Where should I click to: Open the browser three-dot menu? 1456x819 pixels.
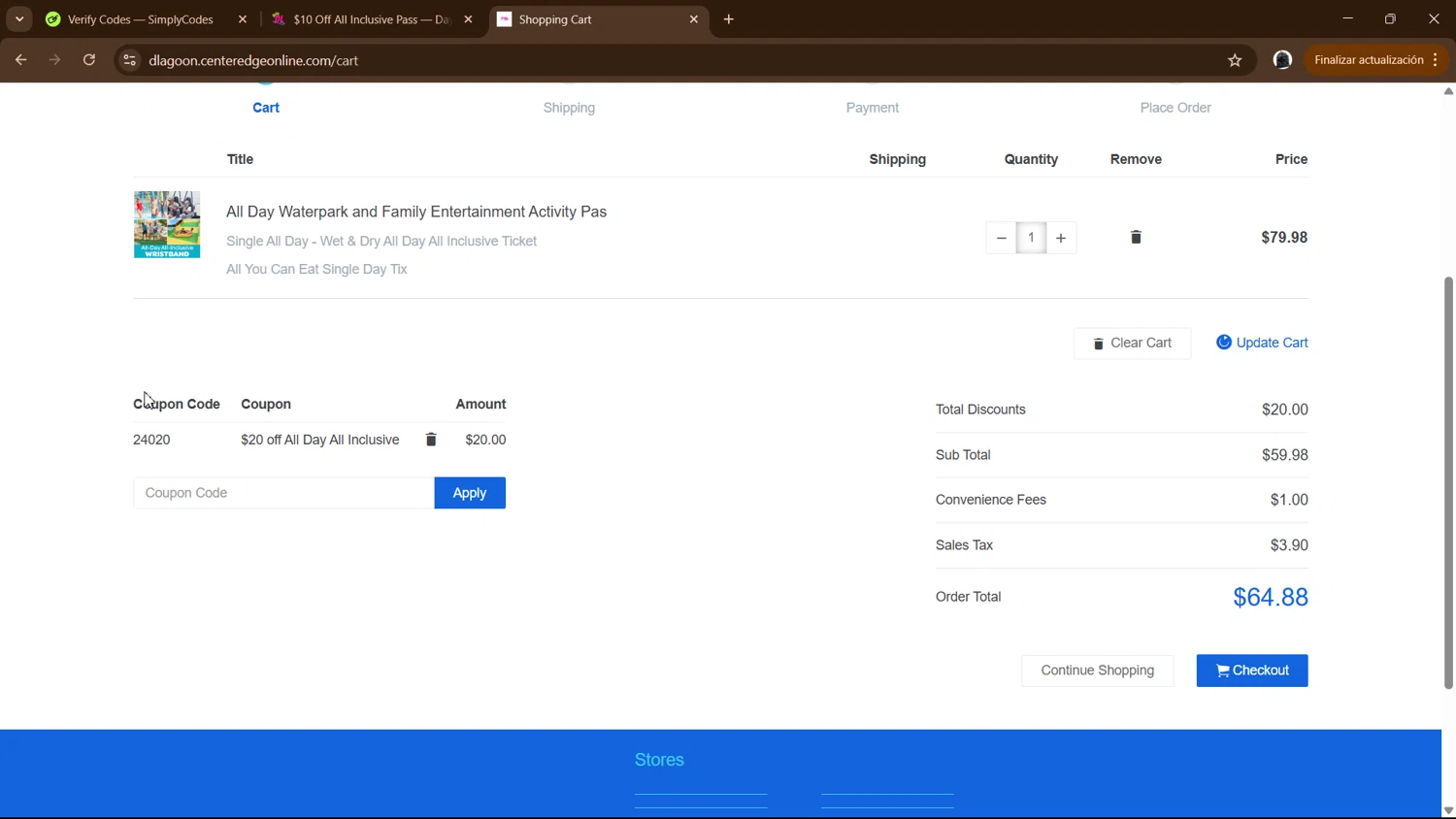[1435, 60]
